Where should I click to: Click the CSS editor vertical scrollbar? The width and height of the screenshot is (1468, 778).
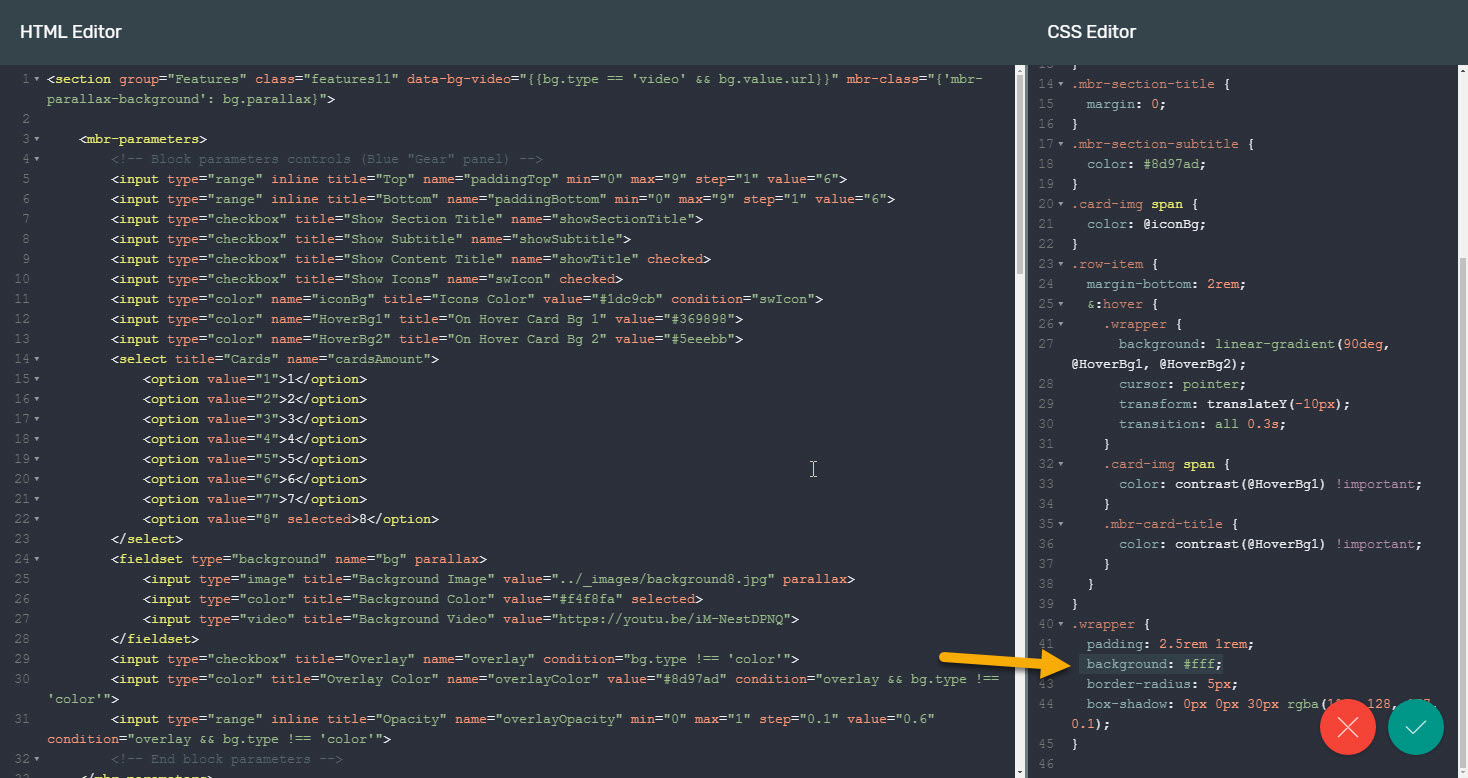tap(1462, 514)
